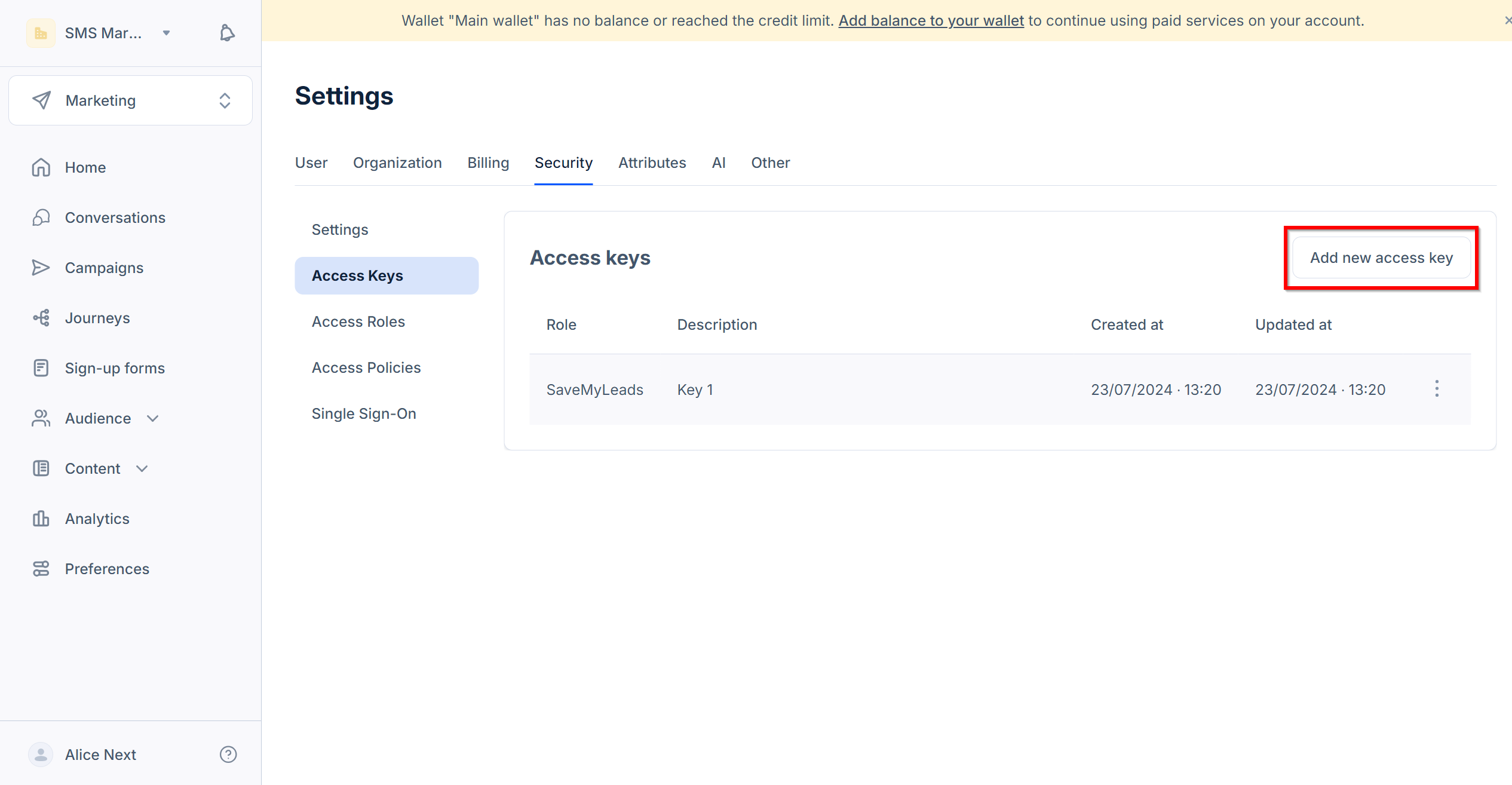This screenshot has width=1512, height=785.
Task: Click the Alice Next avatar icon
Action: (x=41, y=755)
